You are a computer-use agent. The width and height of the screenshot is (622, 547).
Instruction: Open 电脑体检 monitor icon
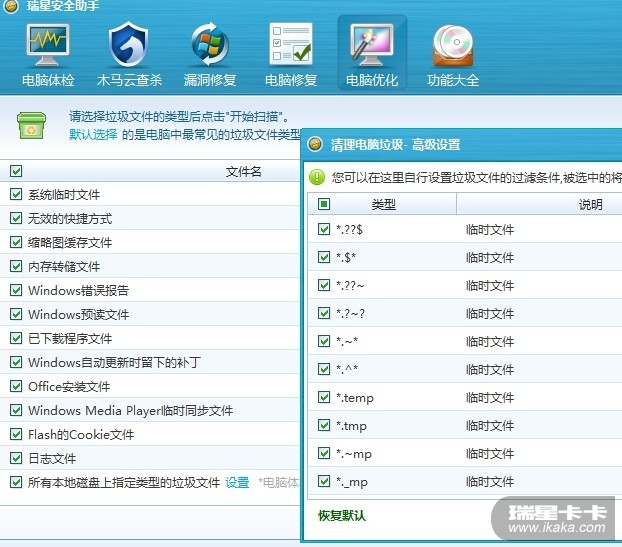click(48, 44)
